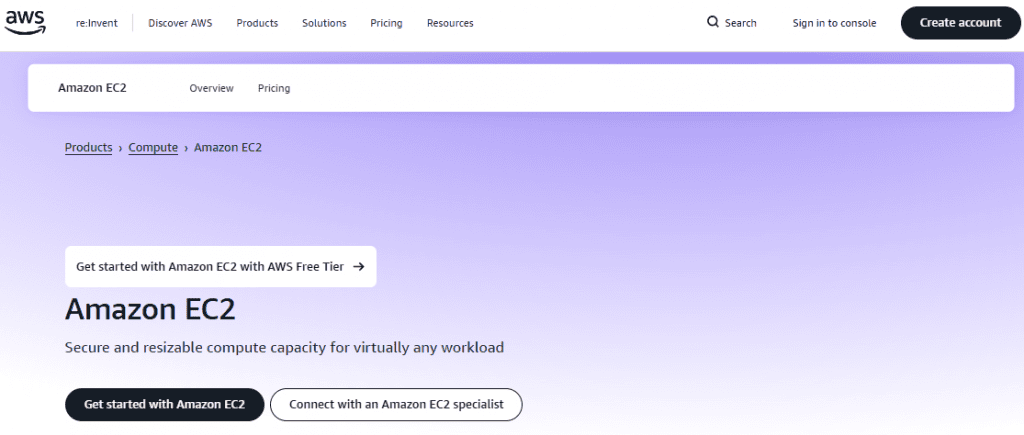Open the Resources menu
This screenshot has height=435, width=1024.
click(x=450, y=23)
